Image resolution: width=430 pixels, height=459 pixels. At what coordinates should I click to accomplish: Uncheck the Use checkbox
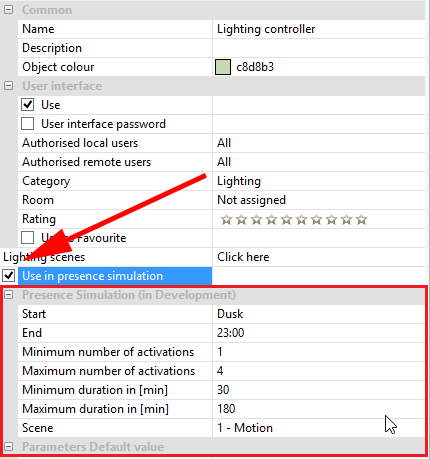click(27, 105)
